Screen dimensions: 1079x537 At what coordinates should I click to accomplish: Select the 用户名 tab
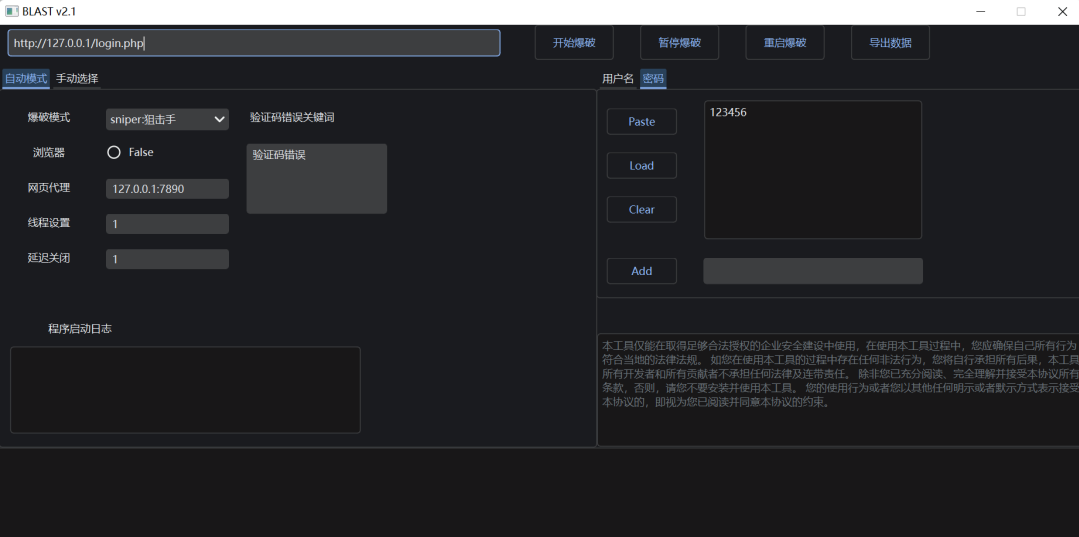(617, 78)
